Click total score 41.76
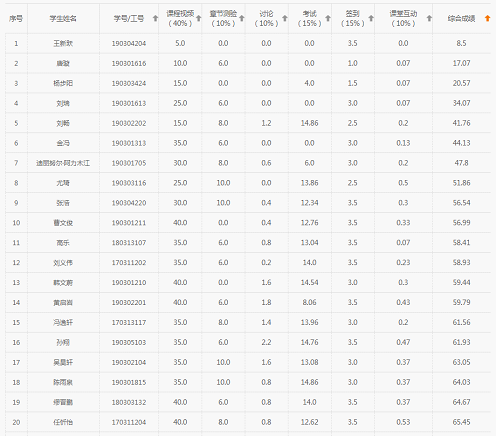Image resolution: width=496 pixels, height=436 pixels. pyautogui.click(x=461, y=123)
